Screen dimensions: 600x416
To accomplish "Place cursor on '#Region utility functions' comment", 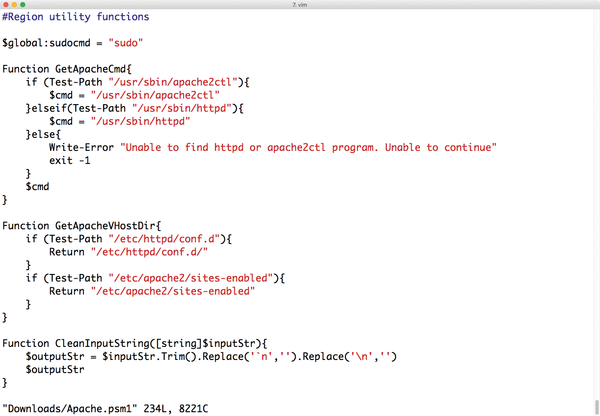I will coord(76,17).
